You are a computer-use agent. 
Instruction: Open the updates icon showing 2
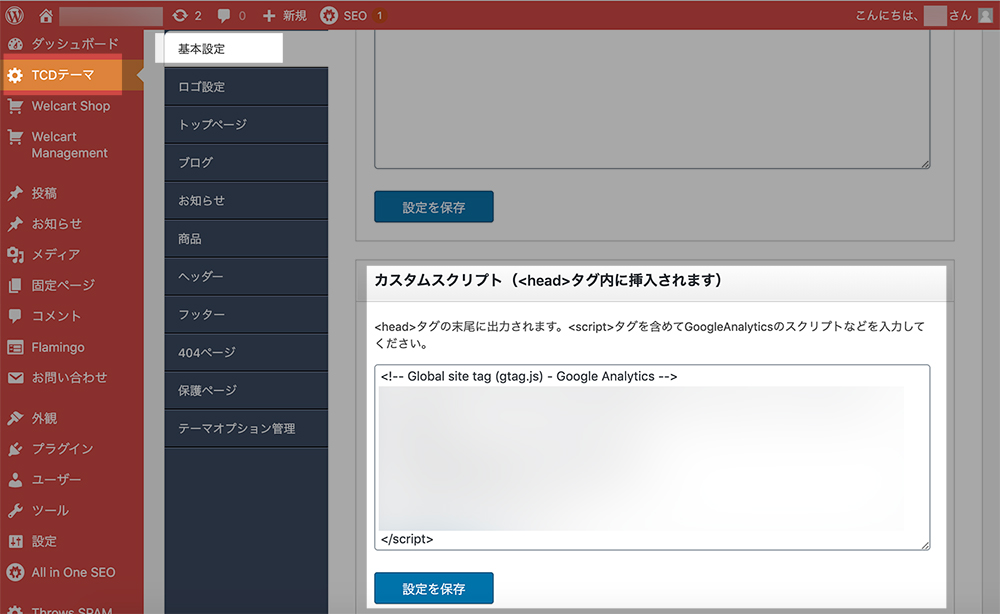pyautogui.click(x=180, y=15)
